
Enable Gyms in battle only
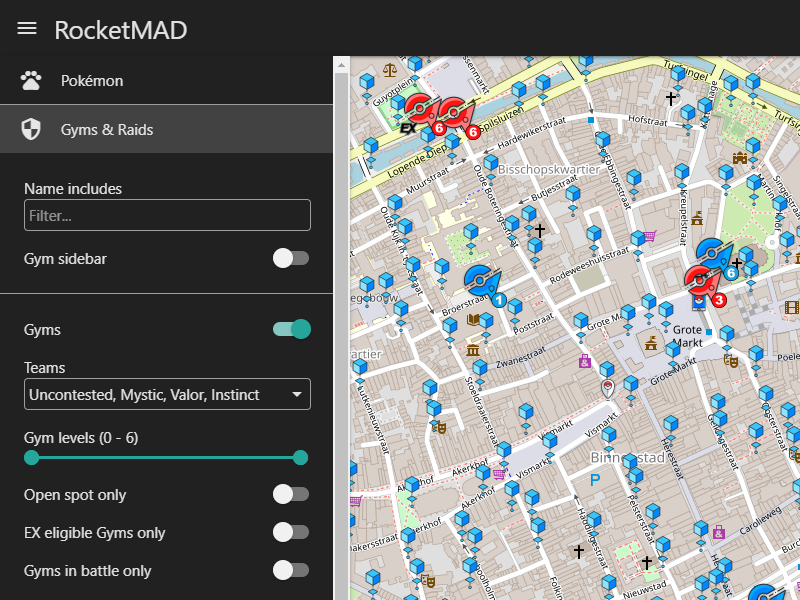click(x=291, y=570)
